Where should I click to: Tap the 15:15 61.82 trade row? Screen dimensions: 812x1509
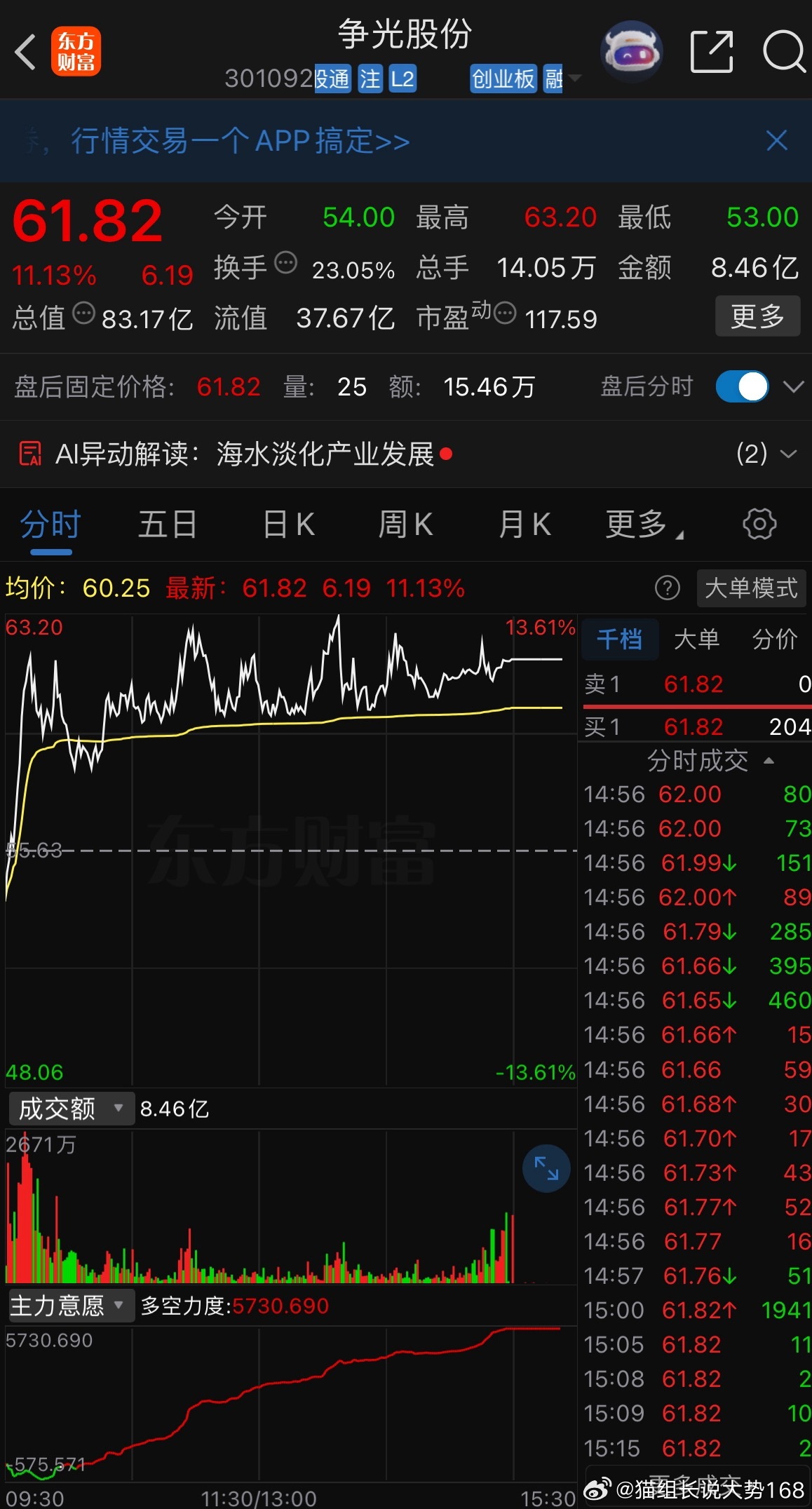(x=696, y=1447)
